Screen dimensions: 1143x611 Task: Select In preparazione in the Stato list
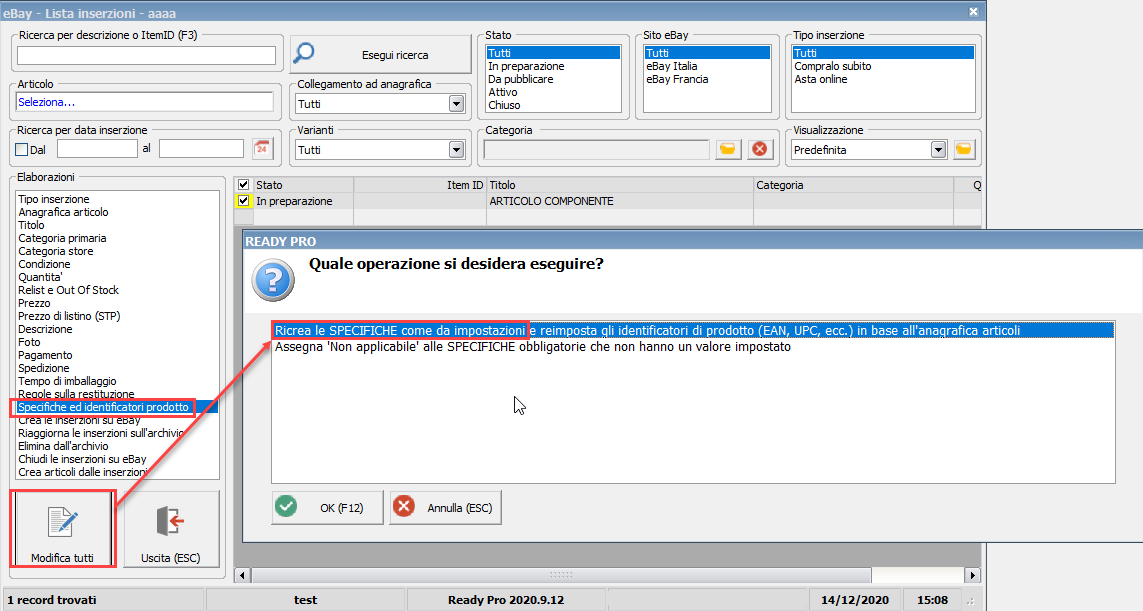coord(553,66)
